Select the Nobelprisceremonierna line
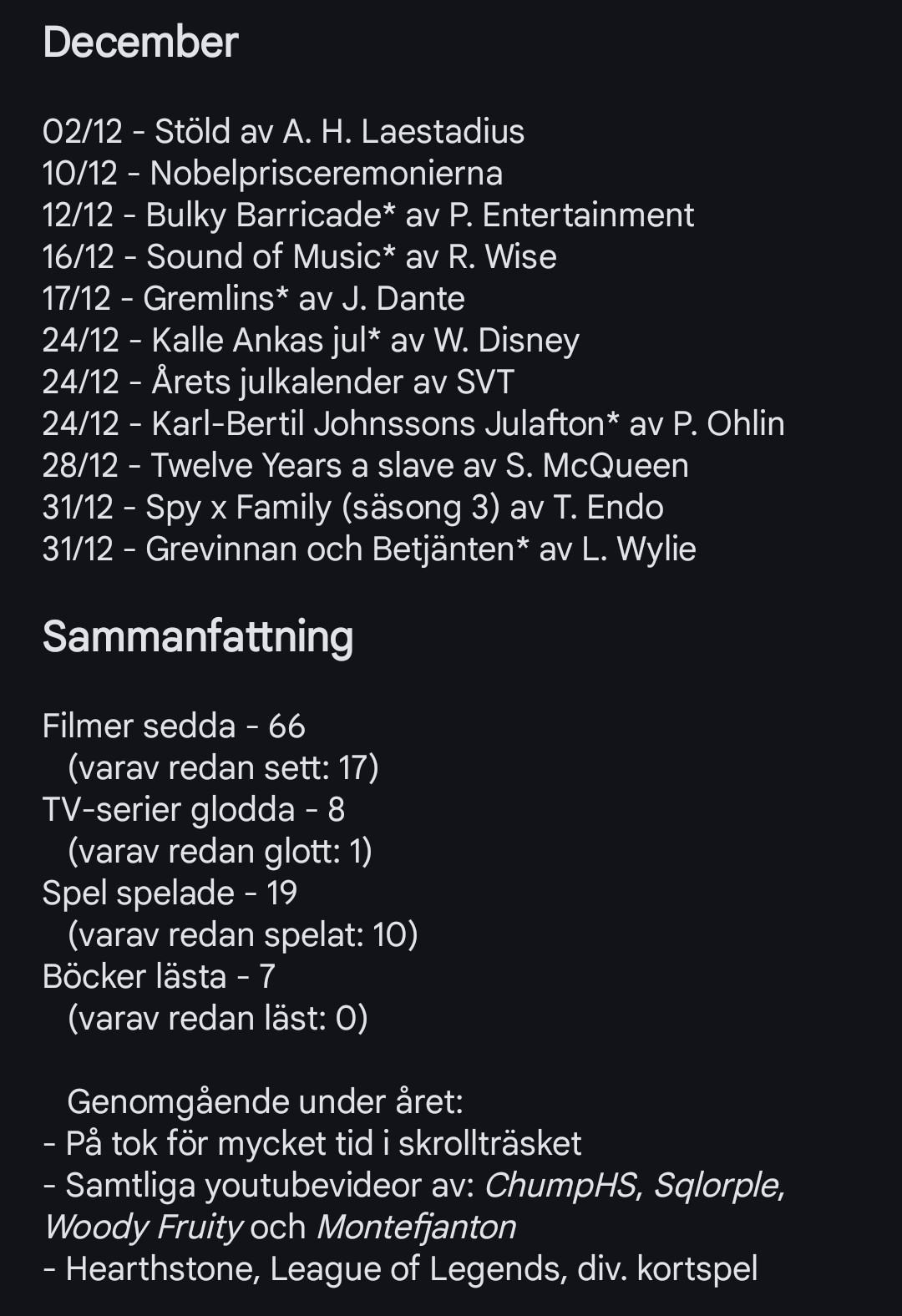Screen dimensions: 902x1316 coord(272,174)
